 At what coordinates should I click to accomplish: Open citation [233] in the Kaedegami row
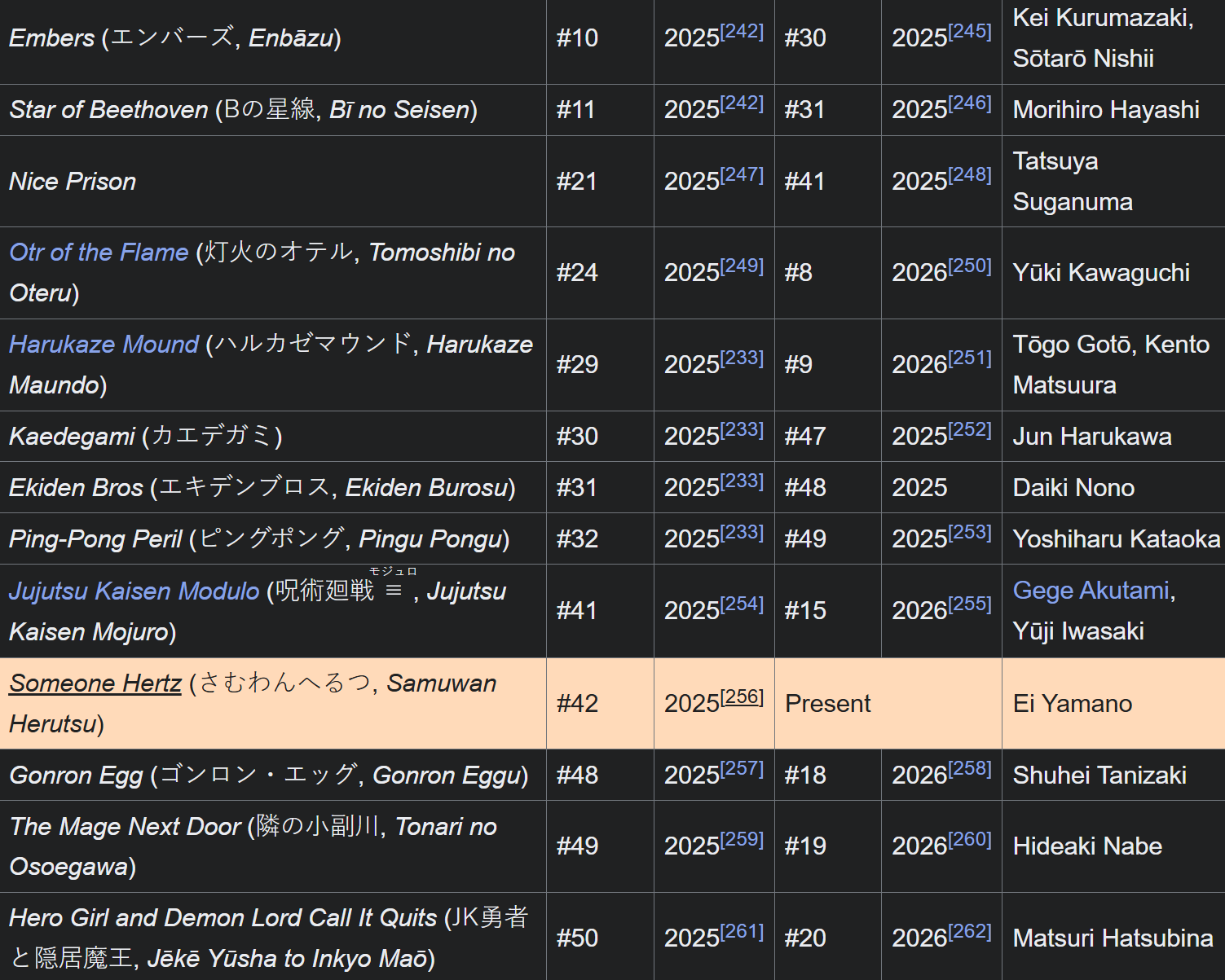point(742,430)
